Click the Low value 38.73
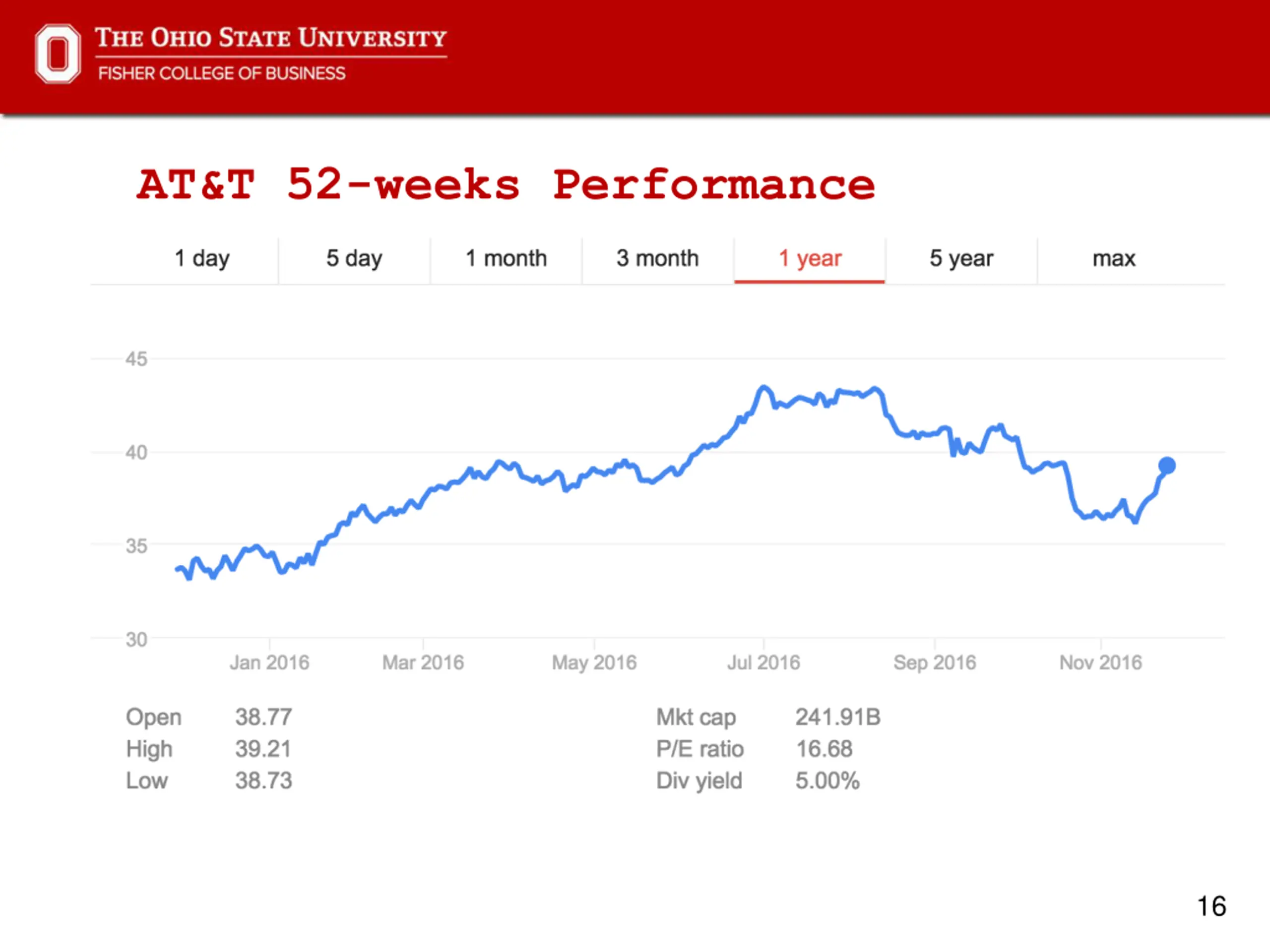This screenshot has height=952, width=1270. pos(263,781)
